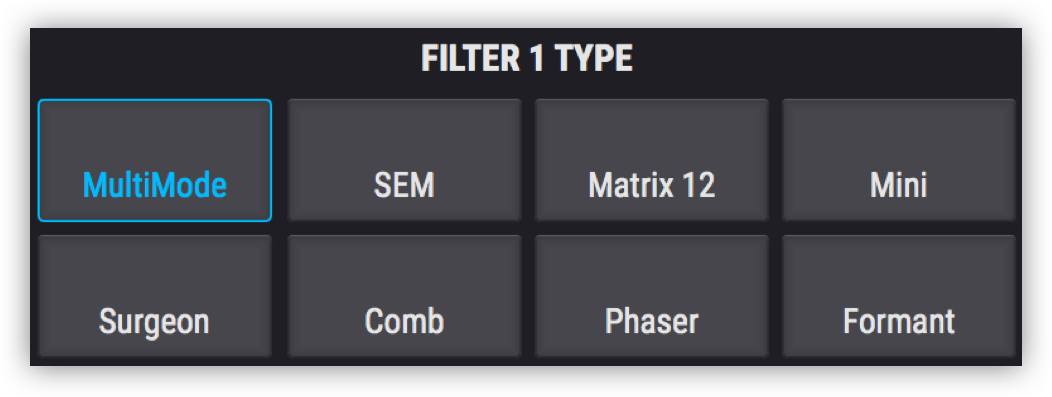Select the Formant filter type
1052x397 pixels.
pyautogui.click(x=899, y=296)
